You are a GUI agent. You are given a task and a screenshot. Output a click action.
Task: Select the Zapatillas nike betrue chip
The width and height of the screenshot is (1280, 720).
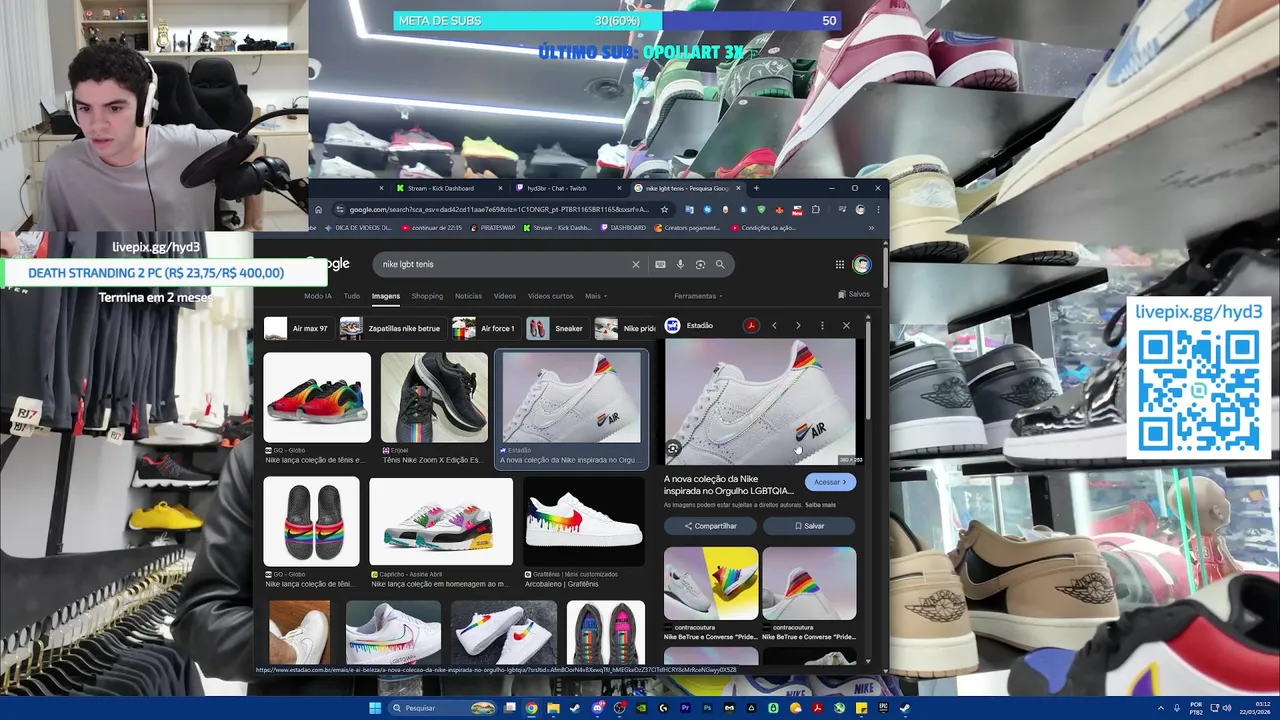(x=391, y=328)
